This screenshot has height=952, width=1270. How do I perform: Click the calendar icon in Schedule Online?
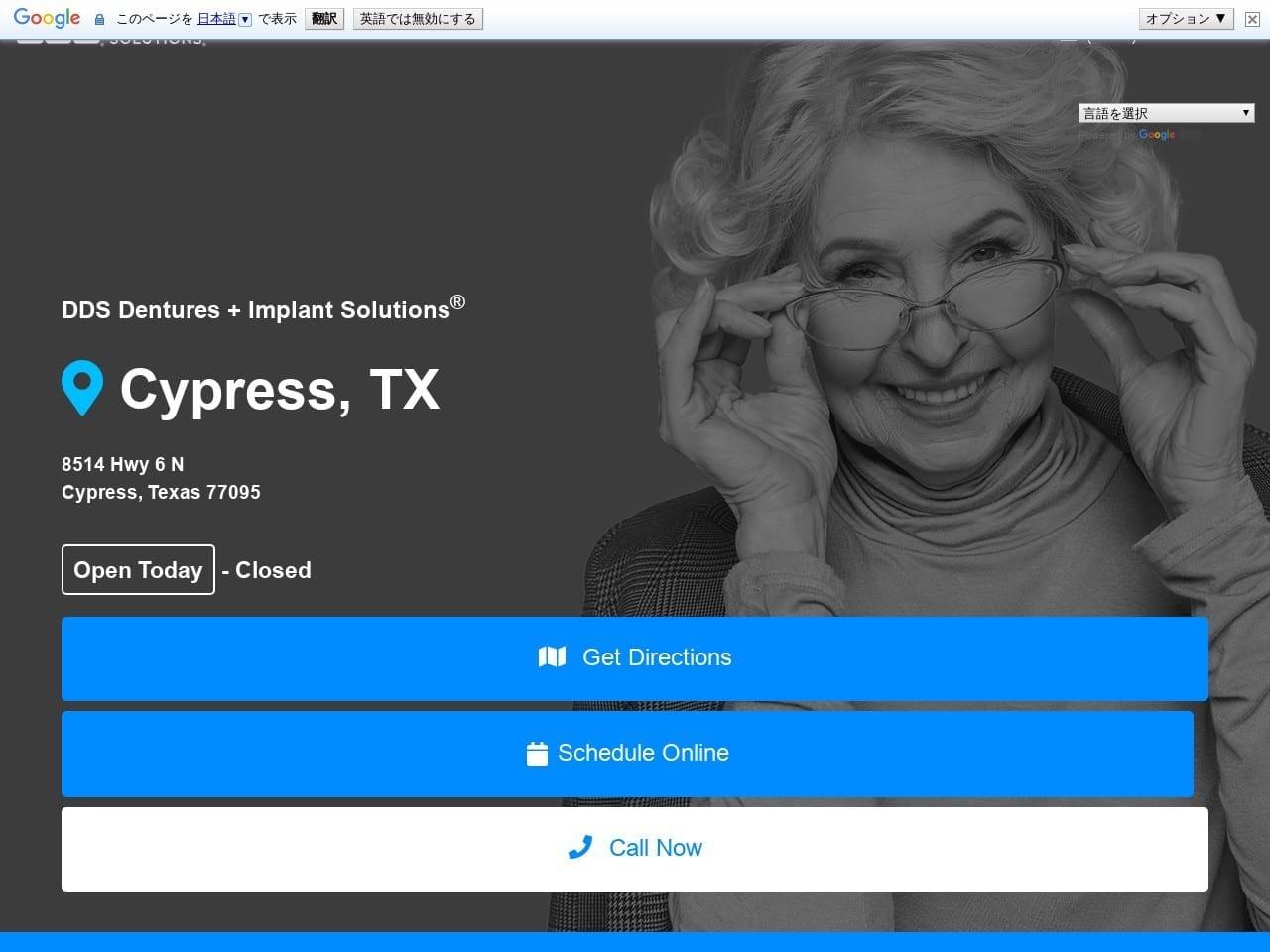tap(537, 754)
